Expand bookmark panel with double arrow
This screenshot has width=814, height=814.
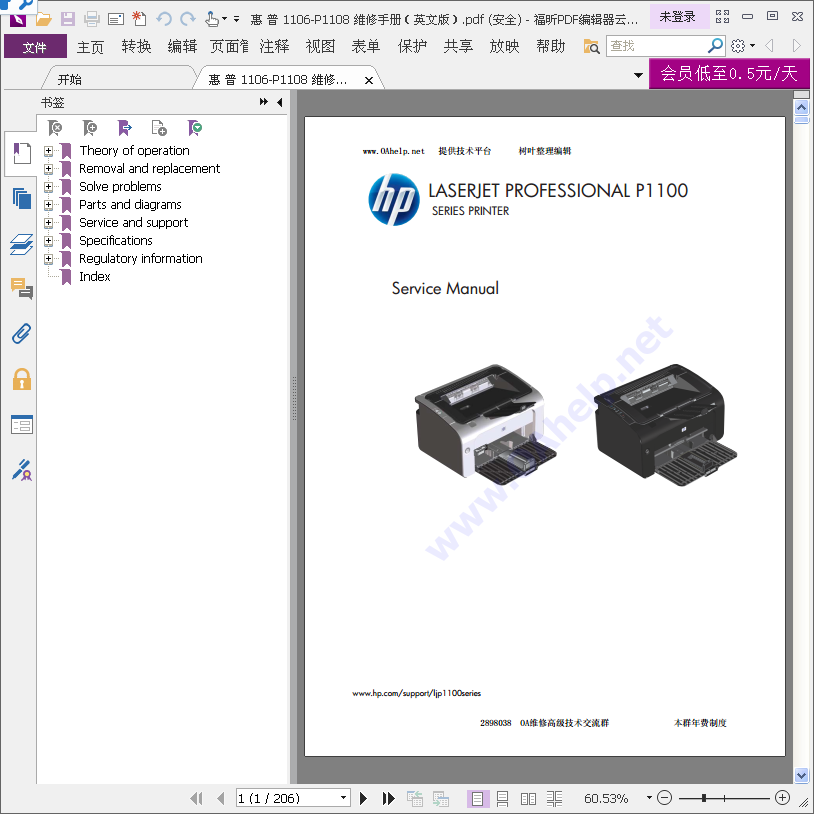(x=264, y=102)
